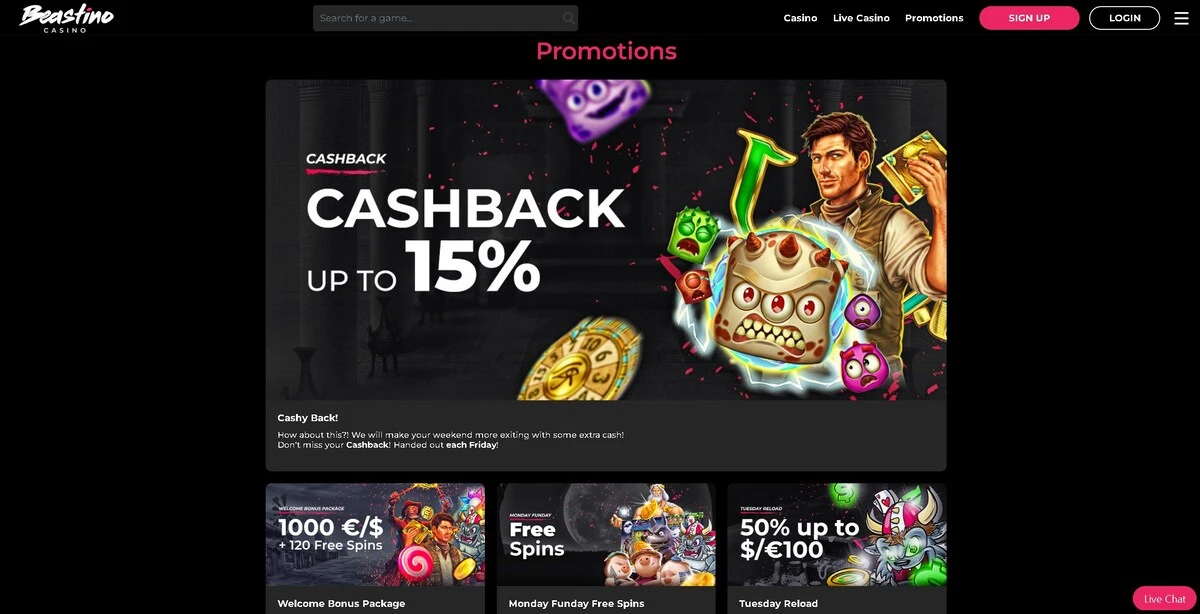Click the Cashy Back! promotion title

click(x=307, y=418)
